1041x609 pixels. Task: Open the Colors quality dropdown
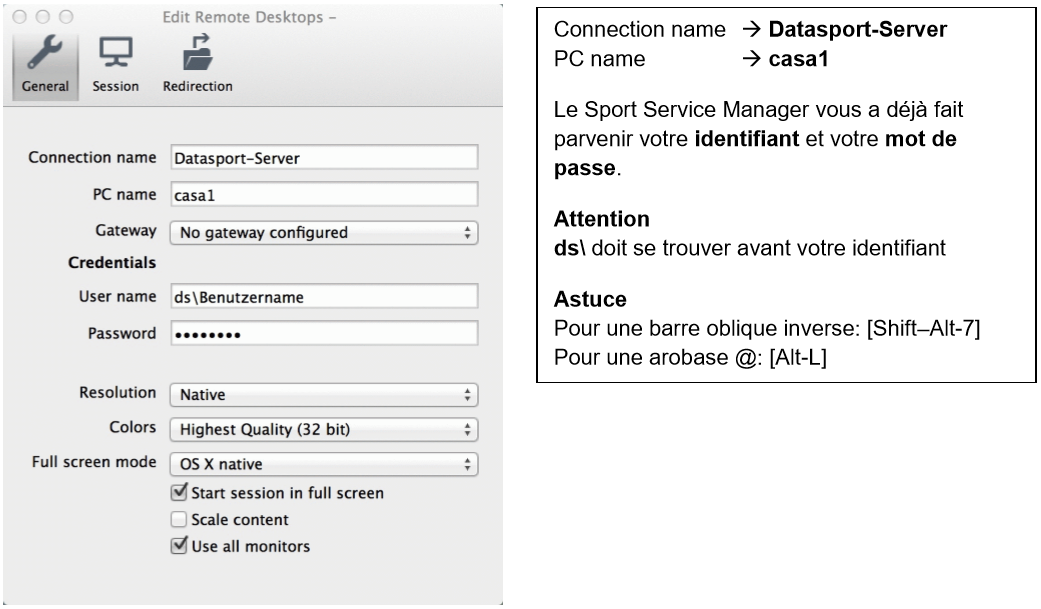pos(323,430)
